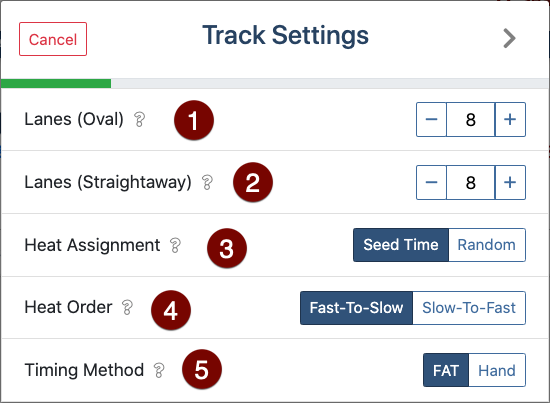Viewport: 550px width, 403px height.
Task: Focus the oval lanes number field
Action: [471, 120]
